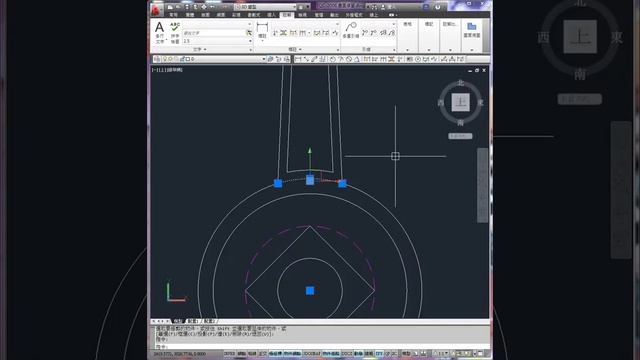This screenshot has height=360, width=640.
Task: Click the find text input box
Action: (214, 33)
